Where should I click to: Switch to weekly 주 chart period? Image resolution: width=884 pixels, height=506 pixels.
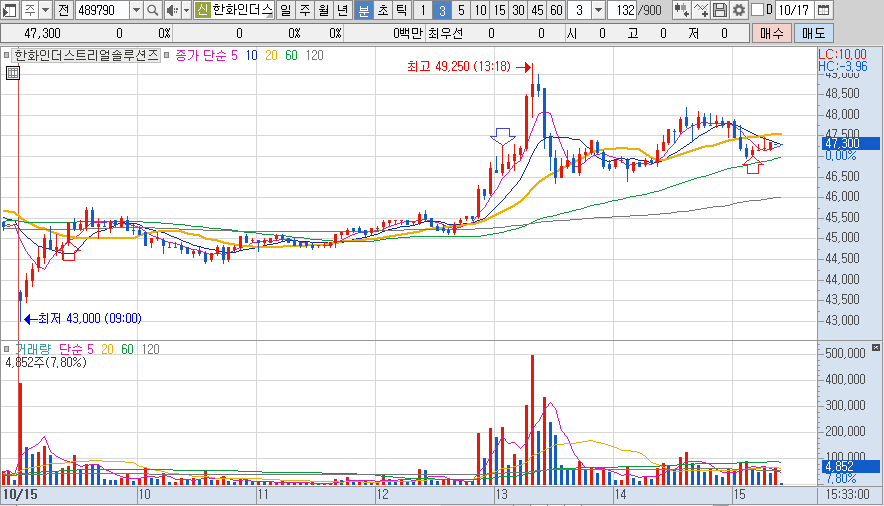pos(305,10)
